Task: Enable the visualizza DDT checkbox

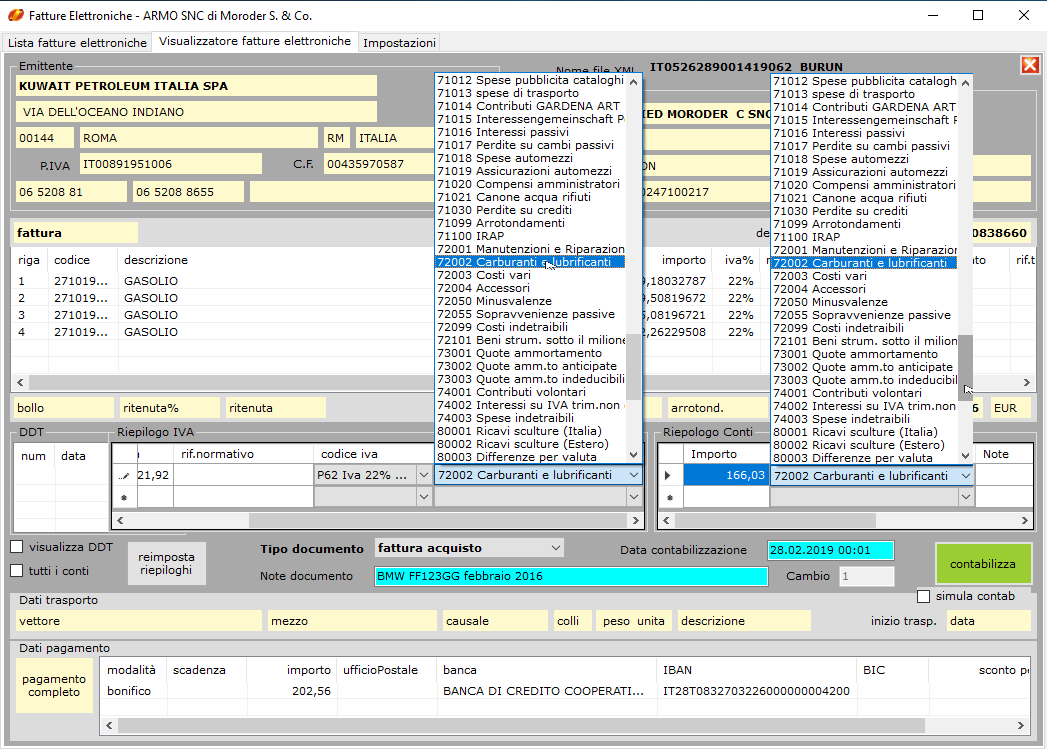Action: click(17, 547)
